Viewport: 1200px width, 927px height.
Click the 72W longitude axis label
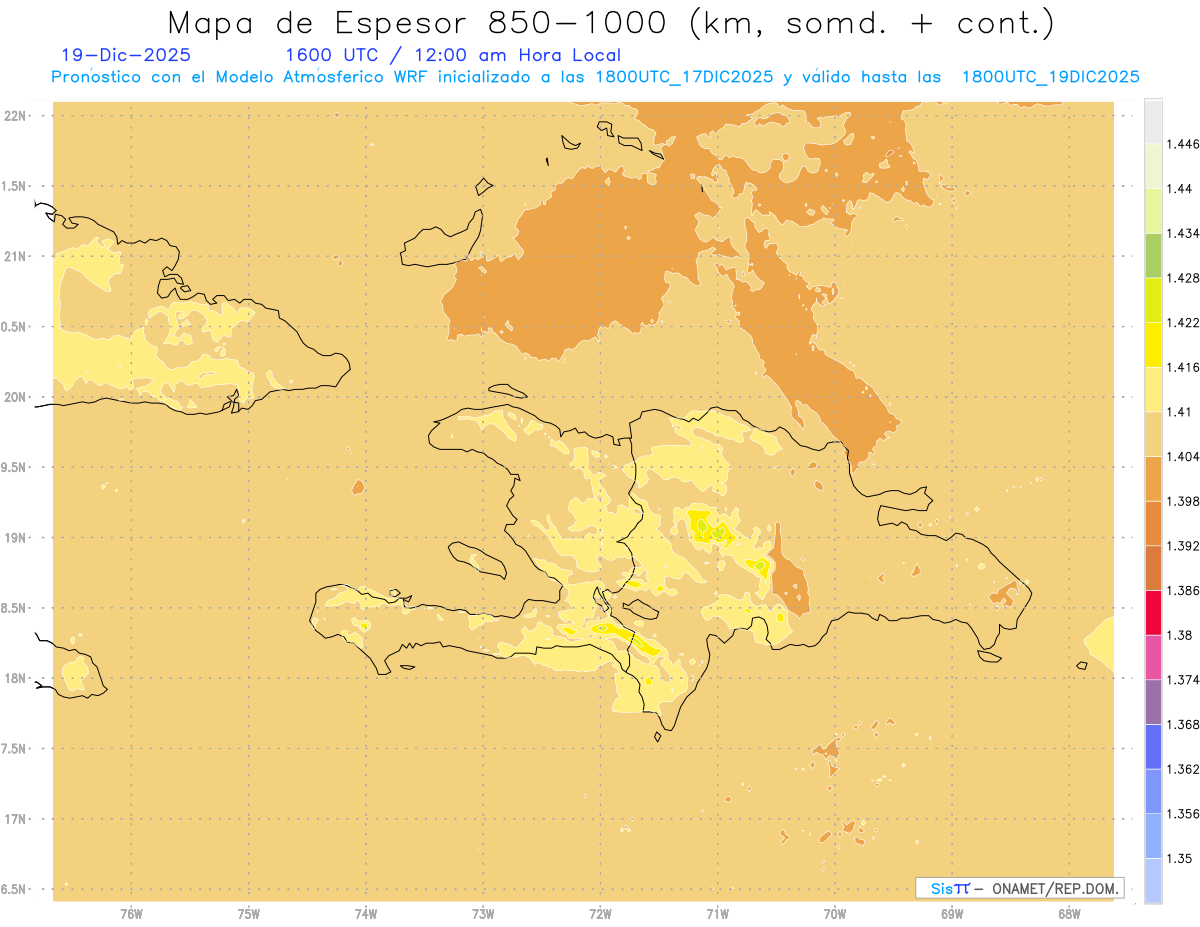click(600, 913)
